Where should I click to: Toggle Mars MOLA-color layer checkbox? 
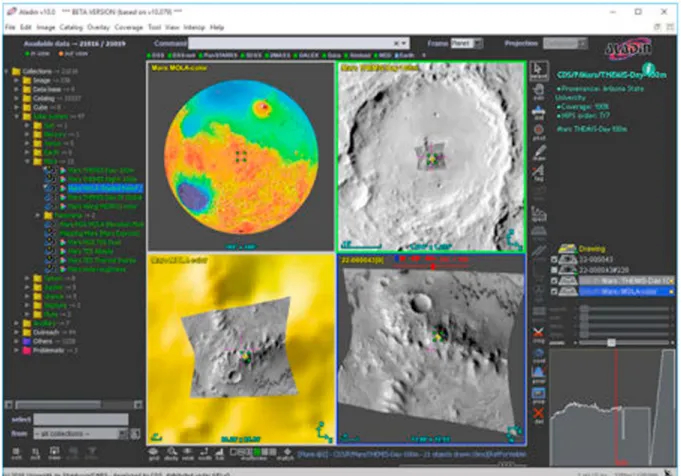(x=554, y=292)
